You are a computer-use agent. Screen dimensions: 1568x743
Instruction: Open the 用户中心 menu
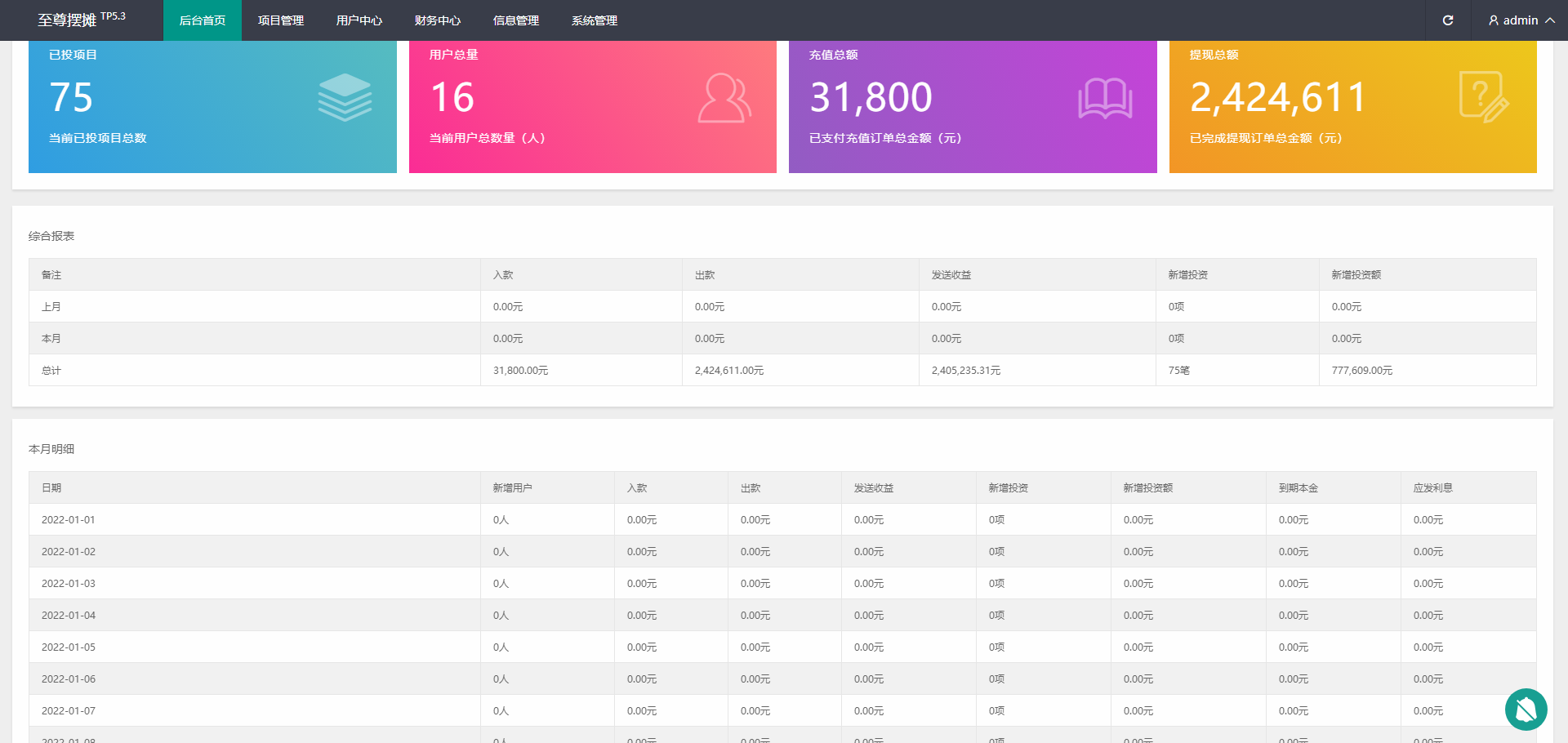[359, 20]
